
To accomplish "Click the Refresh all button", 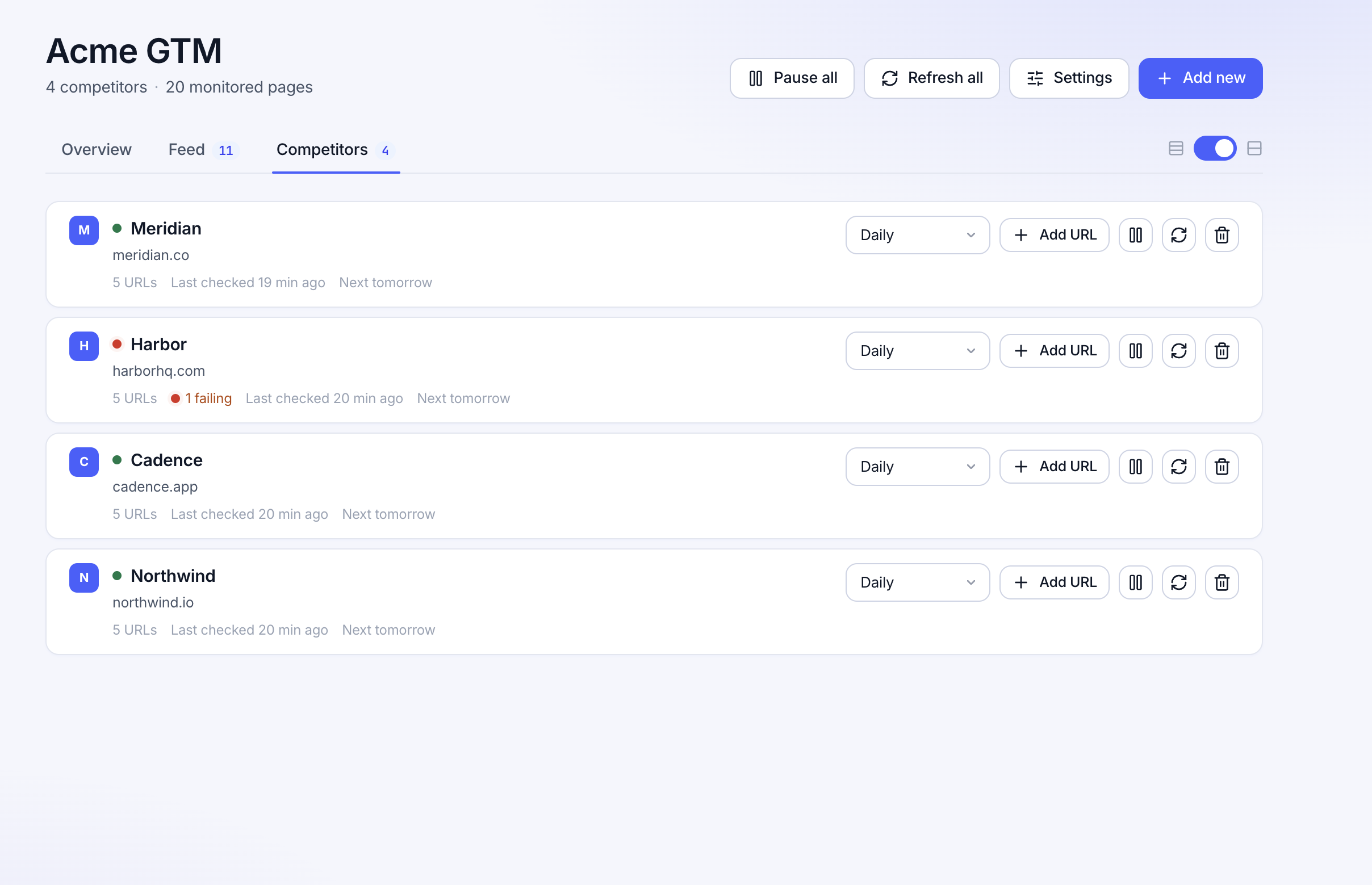I will (931, 78).
